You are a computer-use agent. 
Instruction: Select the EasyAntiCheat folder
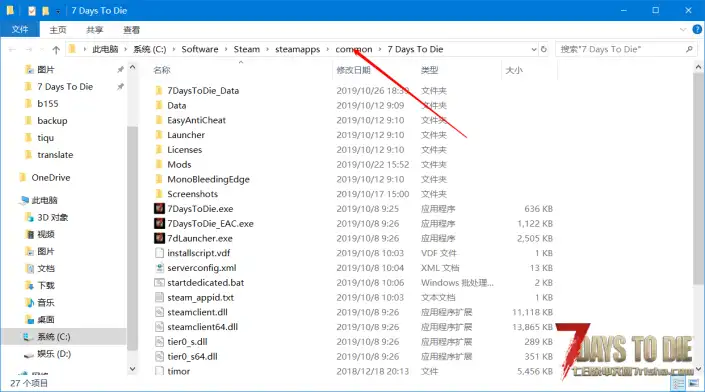pos(196,120)
